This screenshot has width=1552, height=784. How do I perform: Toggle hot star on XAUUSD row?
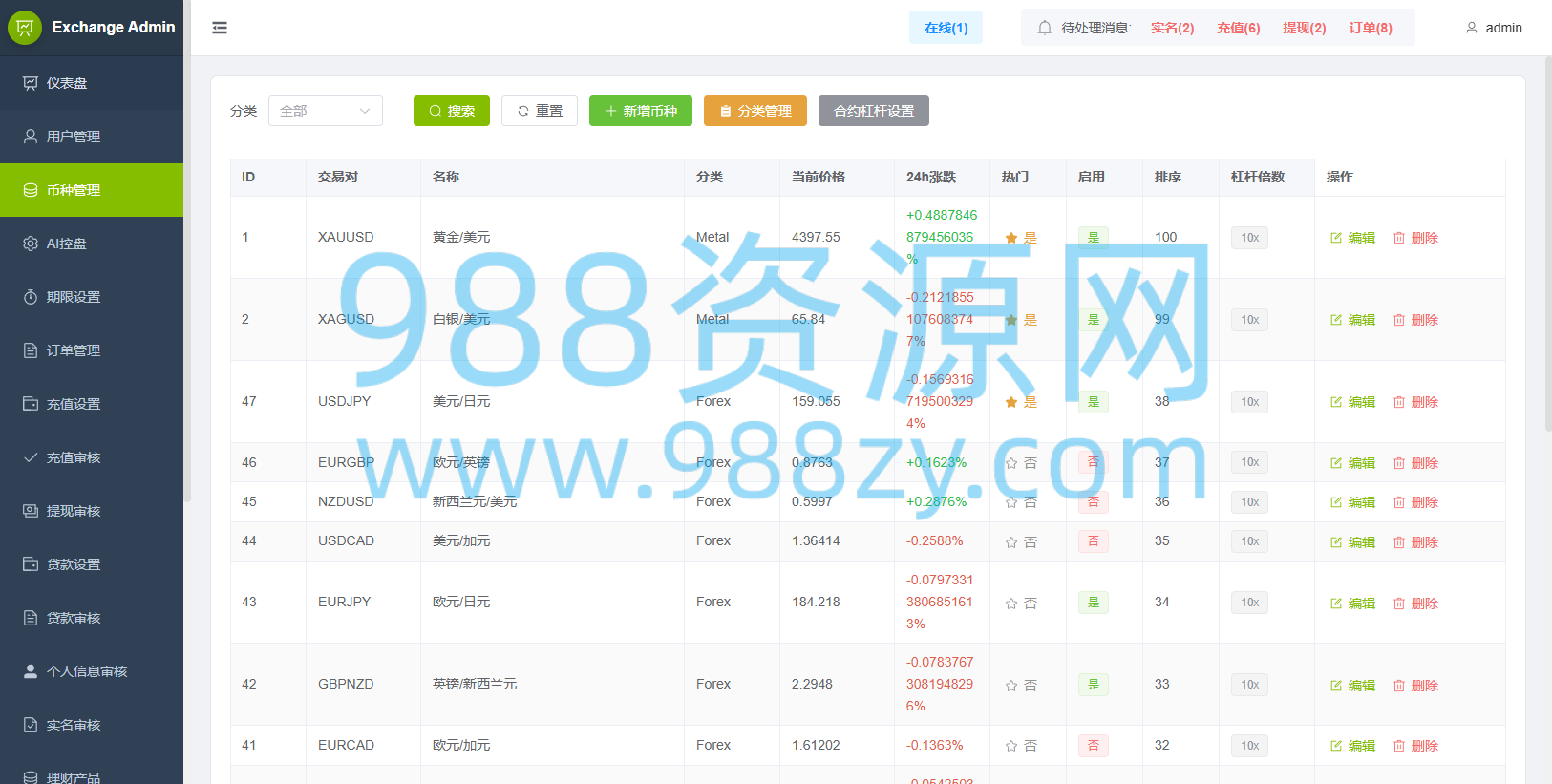coord(1011,238)
